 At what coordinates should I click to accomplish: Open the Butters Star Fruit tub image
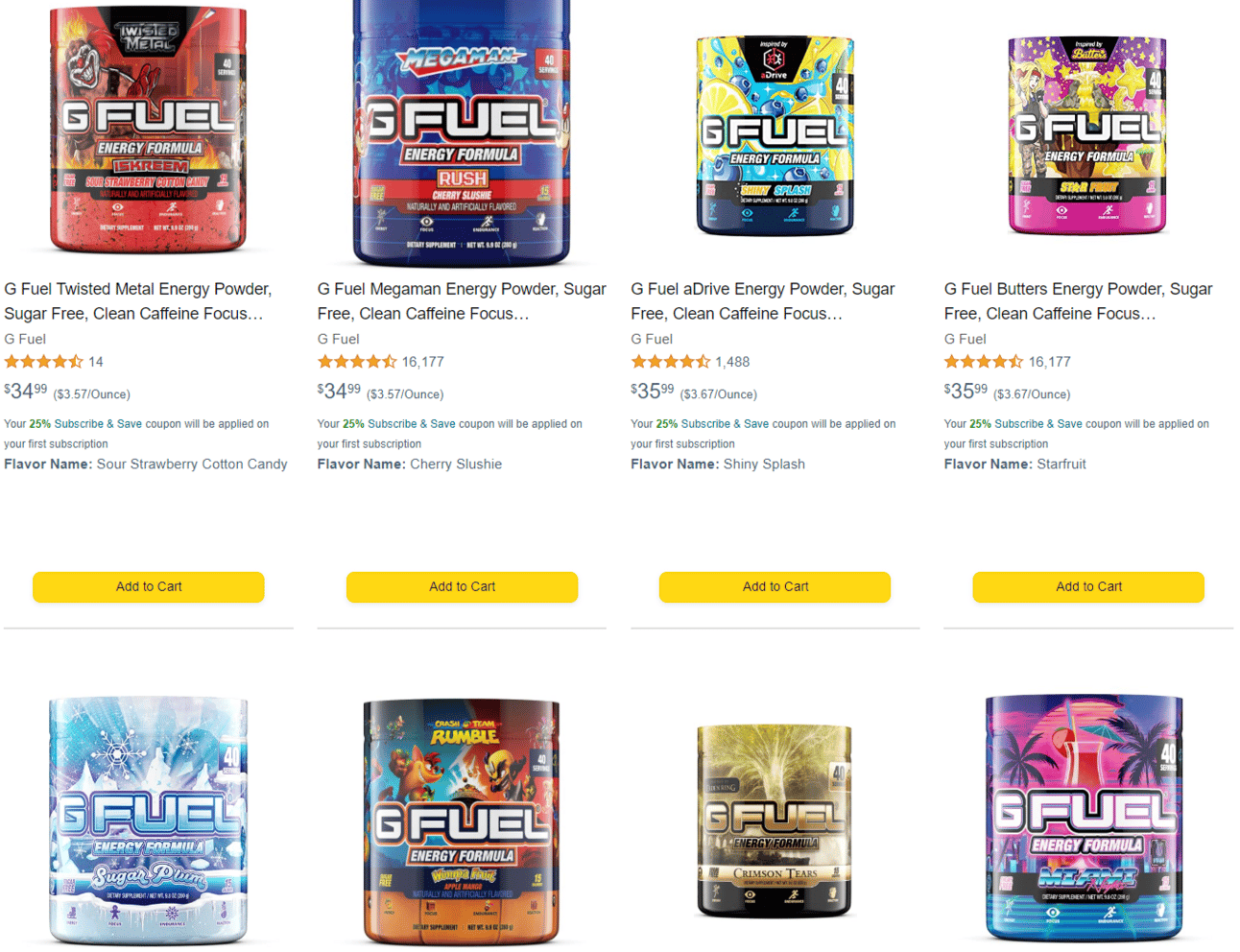point(1088,135)
